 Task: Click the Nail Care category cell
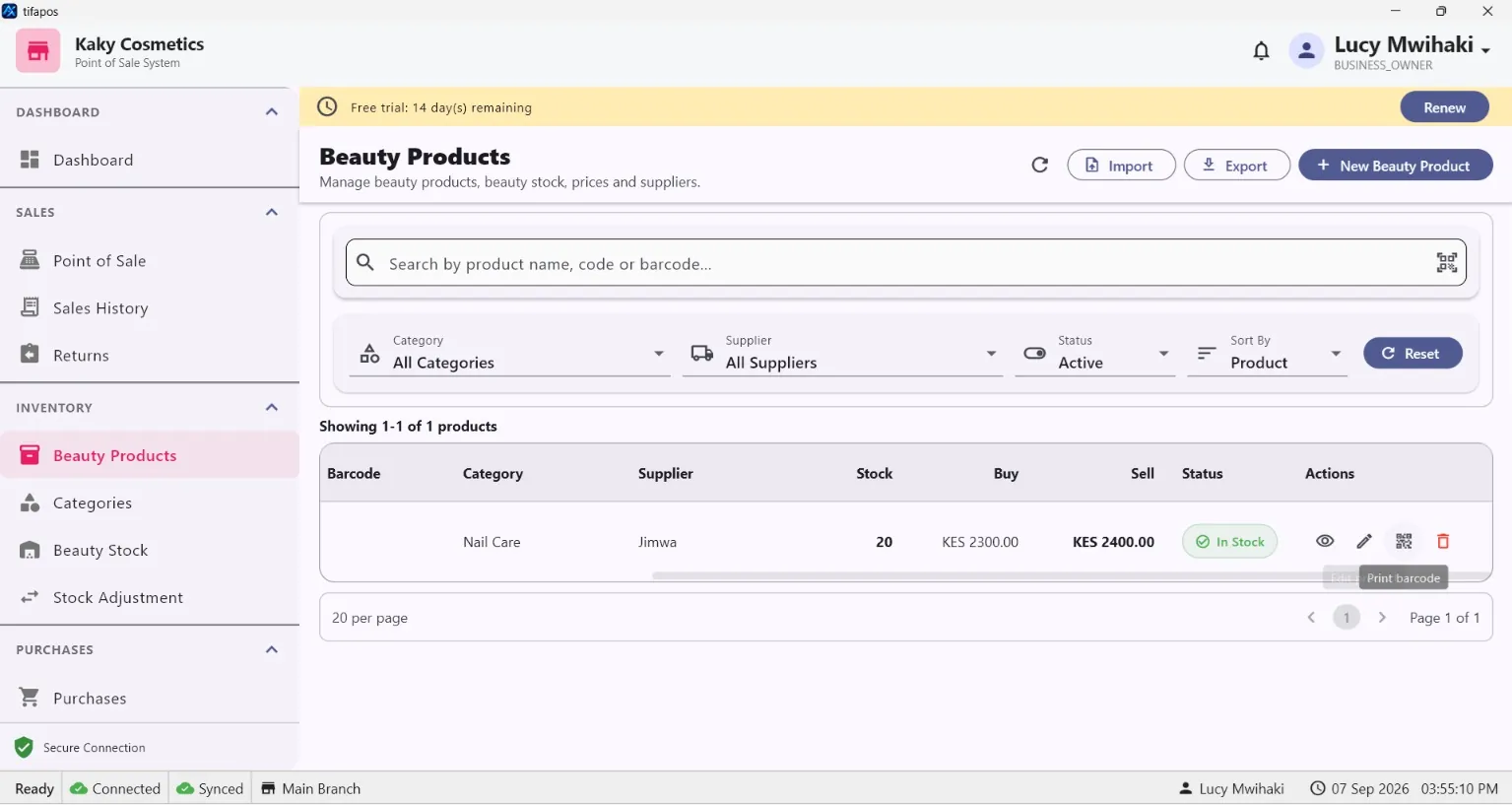pyautogui.click(x=492, y=542)
